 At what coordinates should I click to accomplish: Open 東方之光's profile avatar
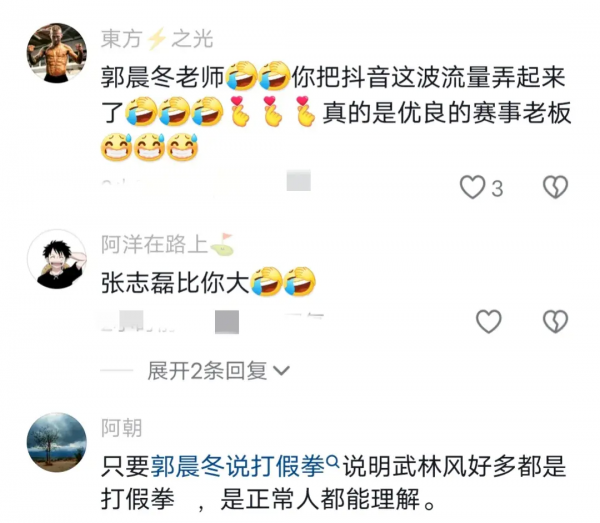[57, 52]
